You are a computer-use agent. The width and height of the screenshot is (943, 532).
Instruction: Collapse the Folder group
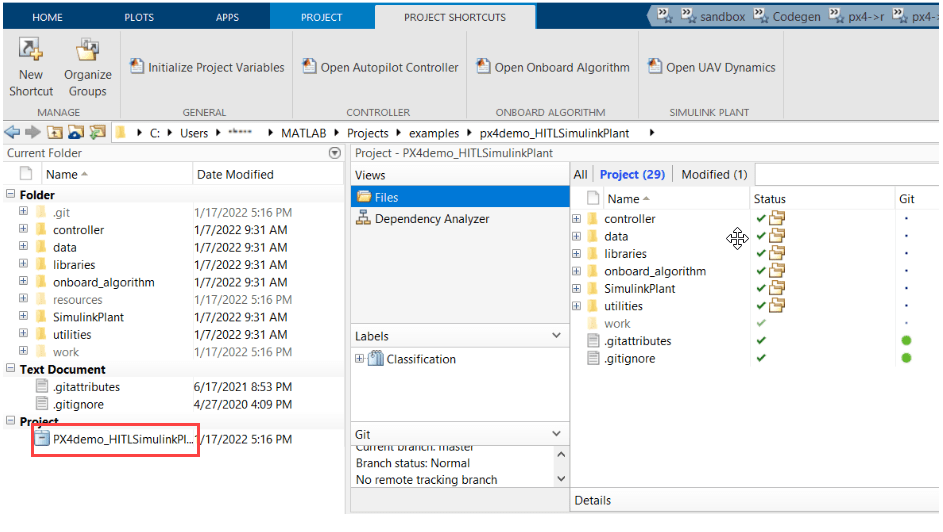tap(10, 194)
